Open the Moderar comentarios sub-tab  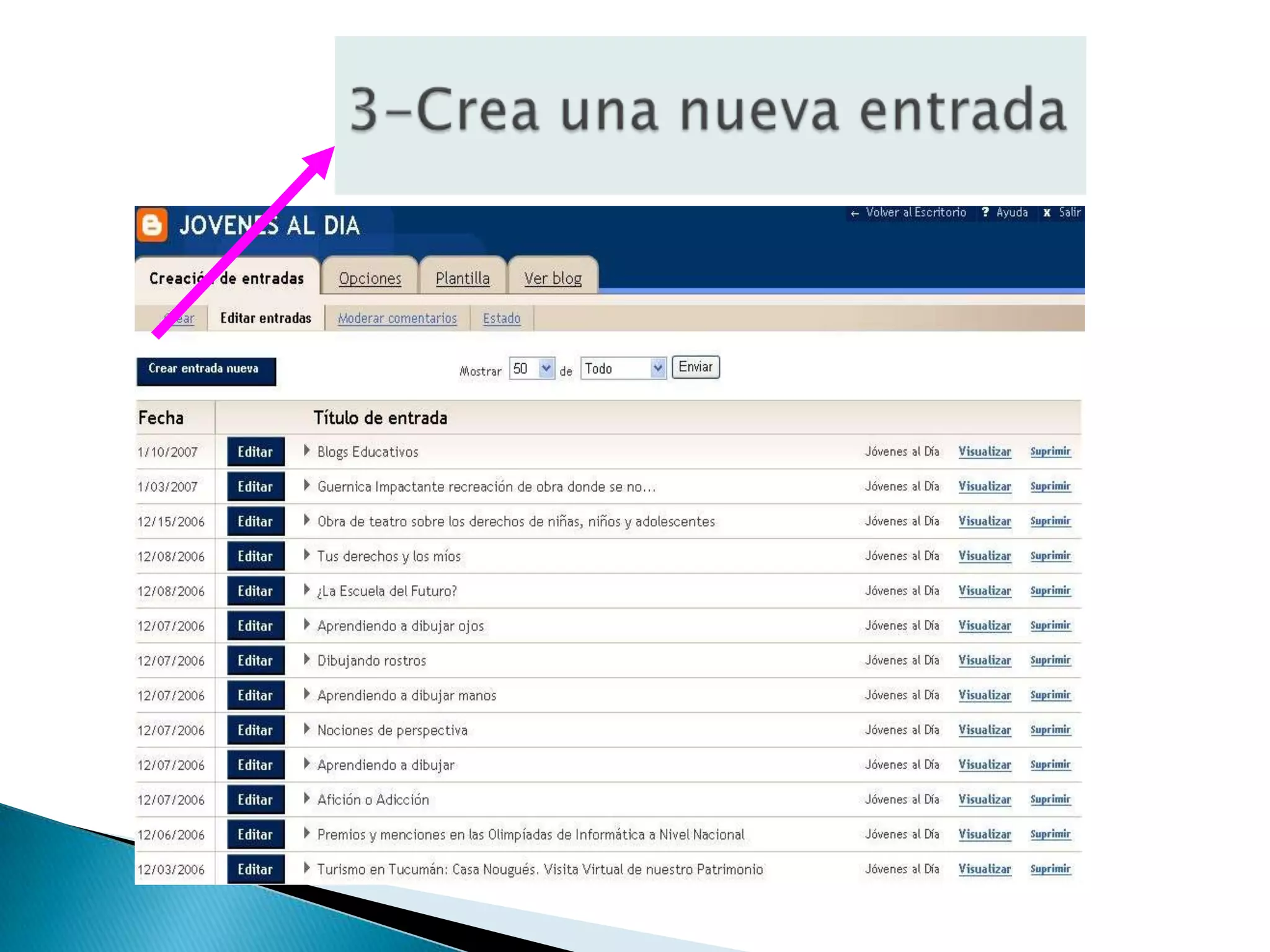pos(397,318)
